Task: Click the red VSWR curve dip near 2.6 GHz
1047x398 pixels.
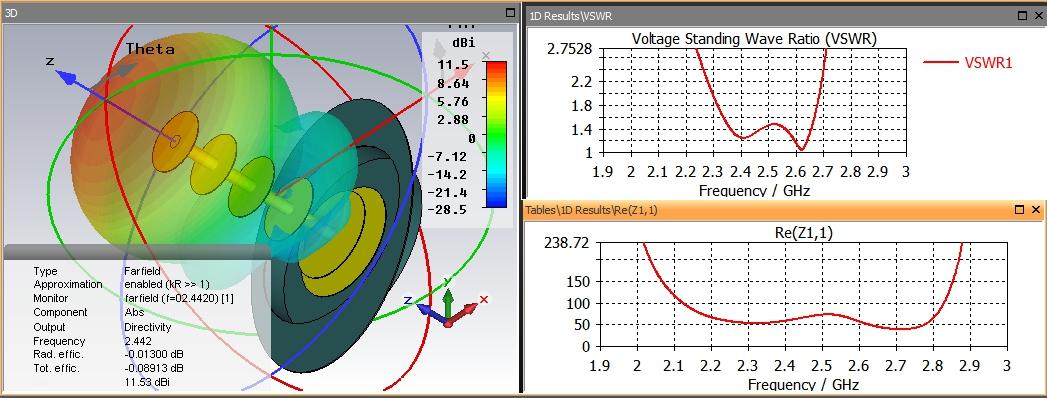Action: pyautogui.click(x=802, y=148)
